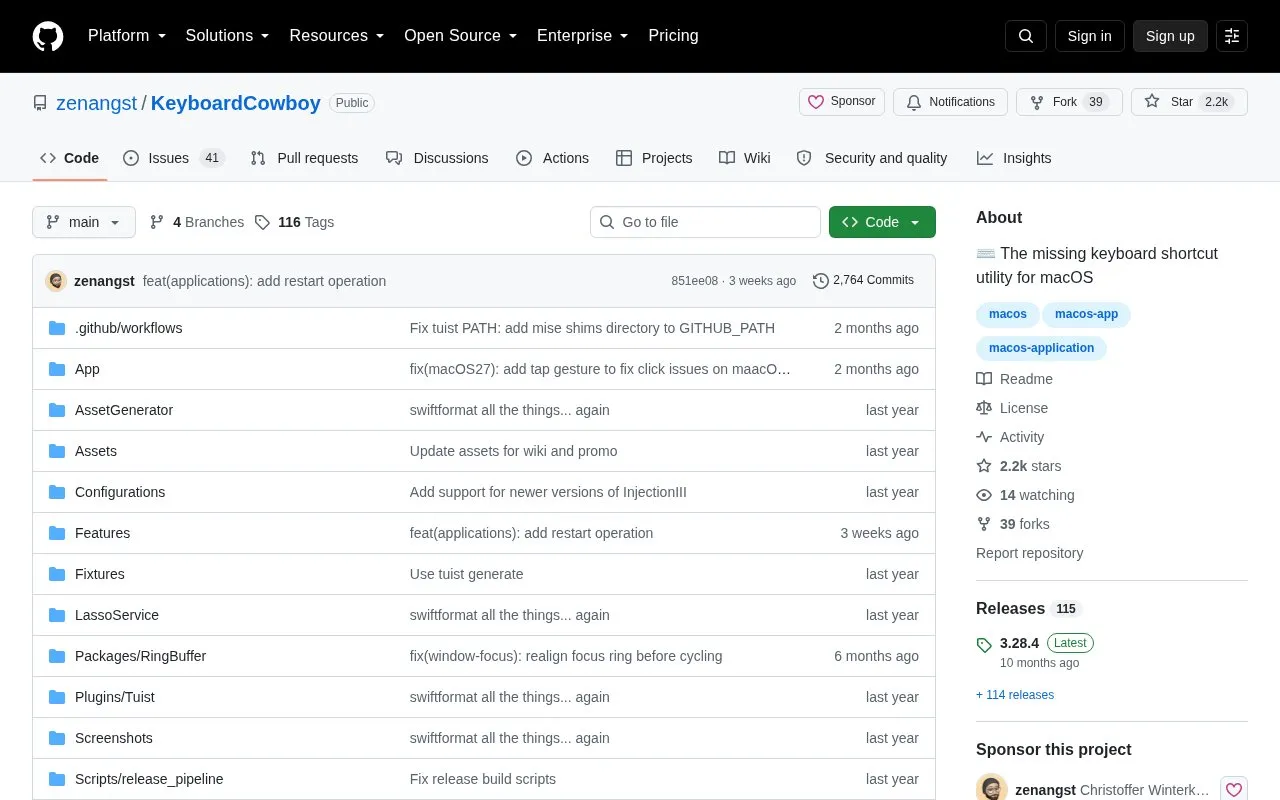Go to the GitHub home logo
This screenshot has width=1280, height=800.
click(48, 36)
